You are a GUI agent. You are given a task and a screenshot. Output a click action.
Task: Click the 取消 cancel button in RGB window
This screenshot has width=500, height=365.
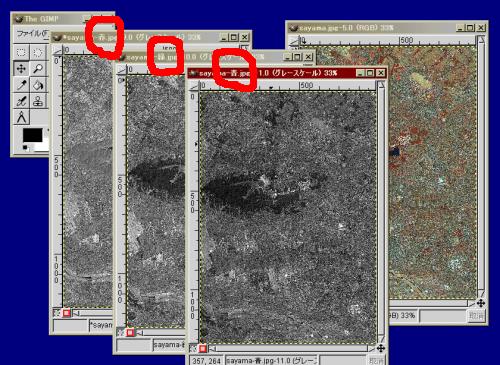tap(476, 315)
